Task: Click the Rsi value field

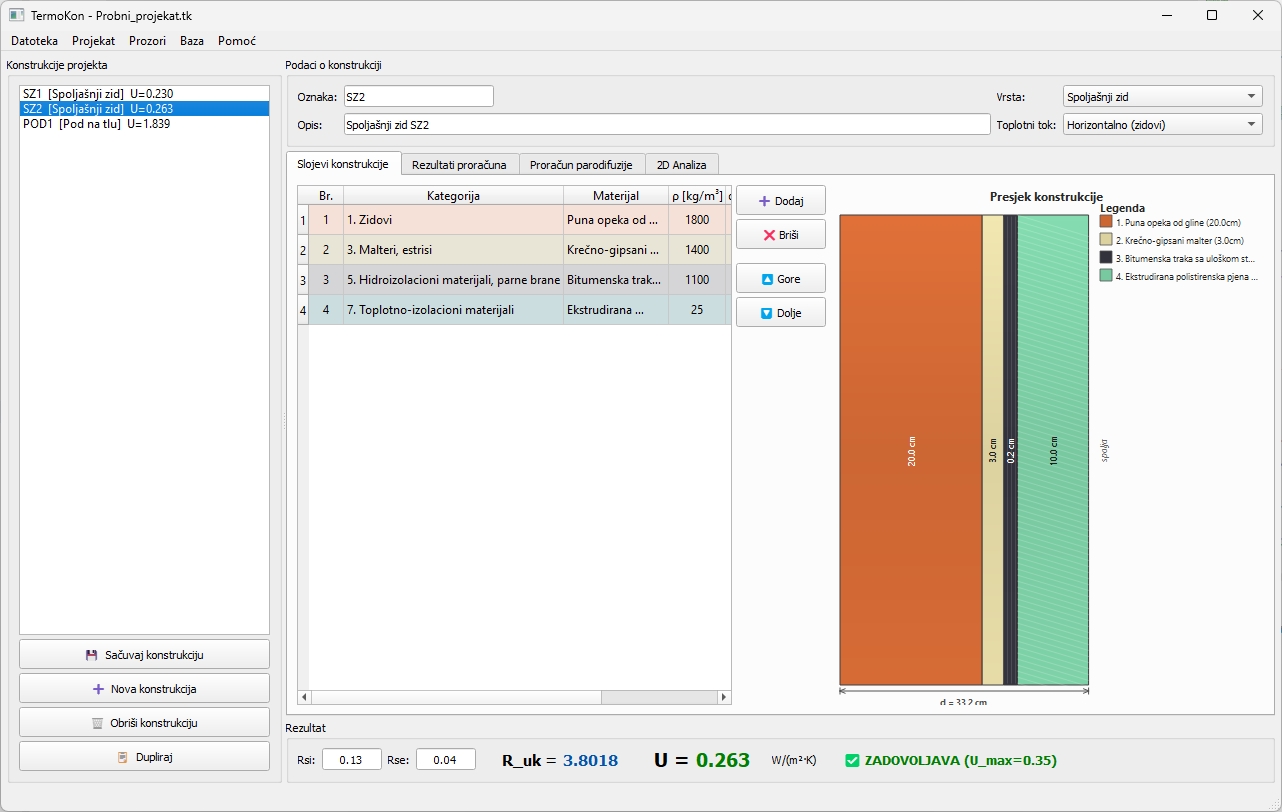Action: [350, 760]
